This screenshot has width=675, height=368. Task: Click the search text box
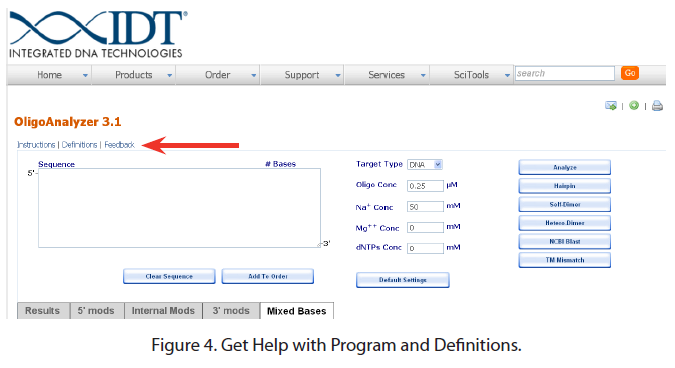click(564, 74)
